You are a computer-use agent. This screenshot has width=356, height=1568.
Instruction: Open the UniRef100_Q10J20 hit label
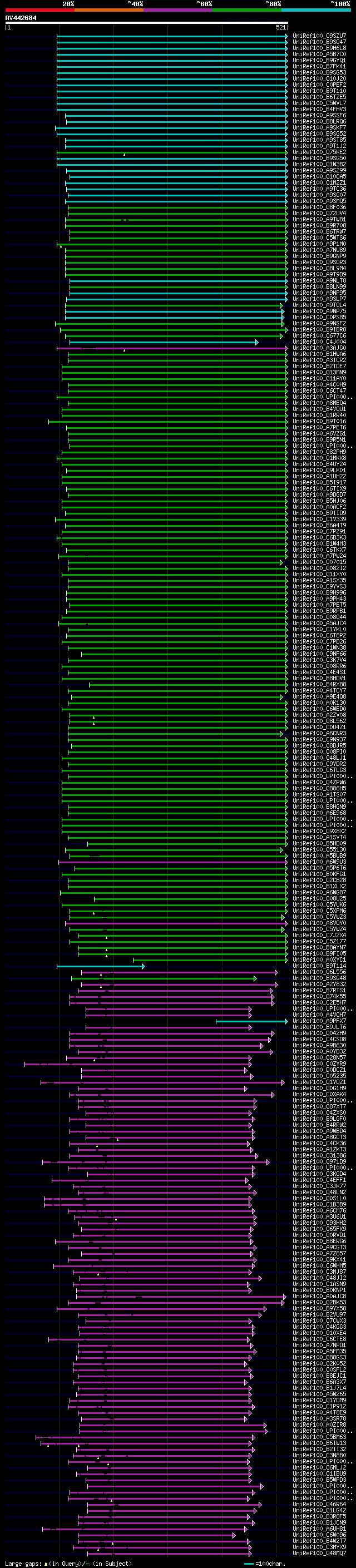[x=319, y=78]
